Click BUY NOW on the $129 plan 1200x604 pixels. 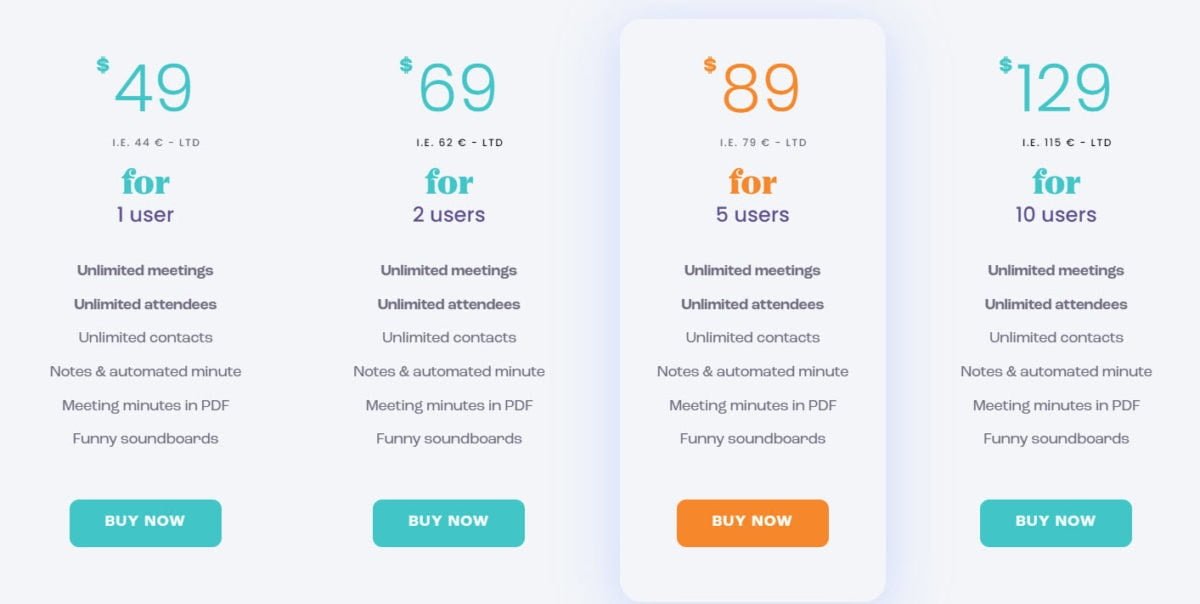coord(1055,521)
